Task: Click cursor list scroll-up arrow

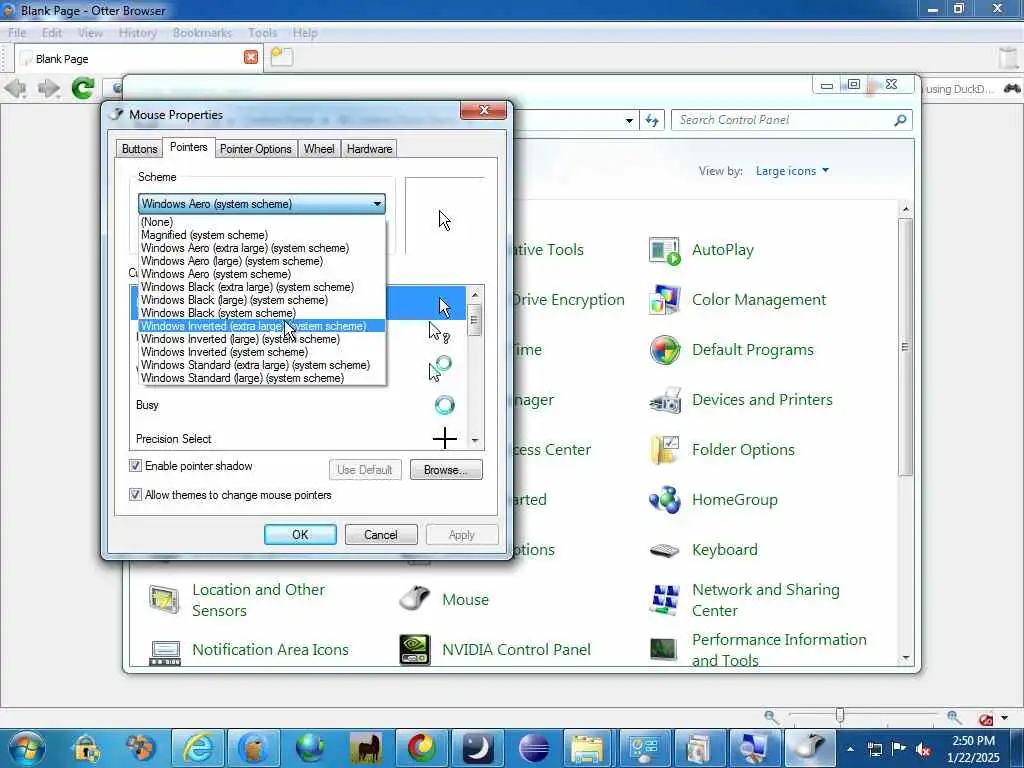Action: 475,295
